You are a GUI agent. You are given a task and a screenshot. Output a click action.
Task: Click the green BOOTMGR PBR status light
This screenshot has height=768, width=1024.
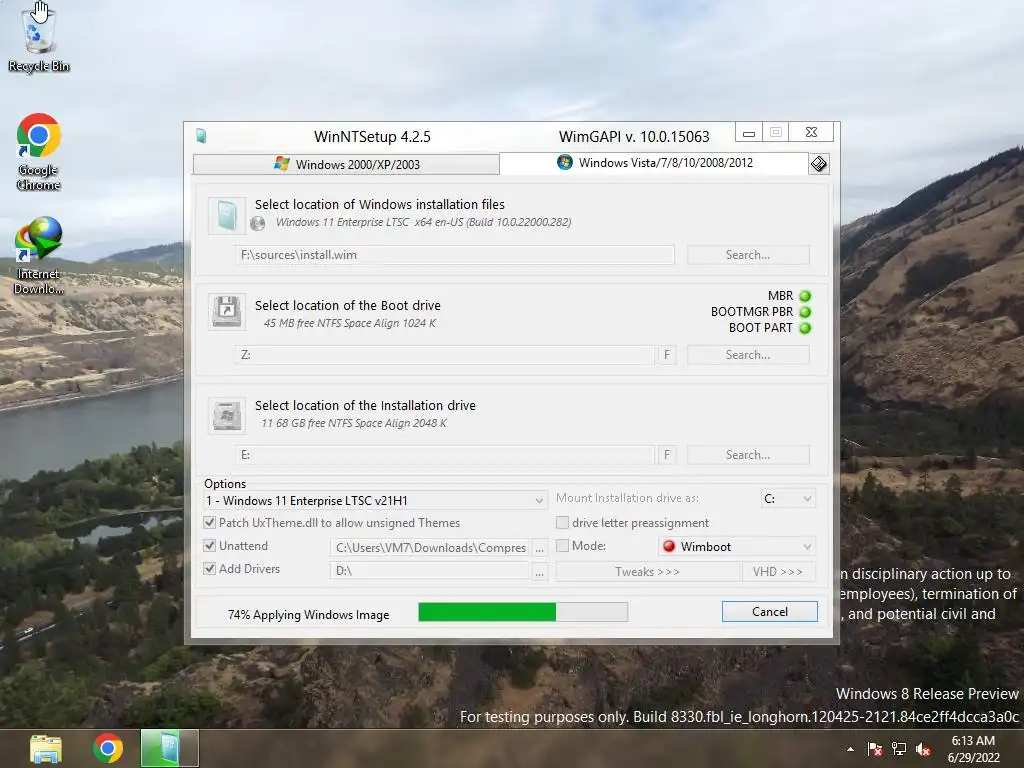805,312
